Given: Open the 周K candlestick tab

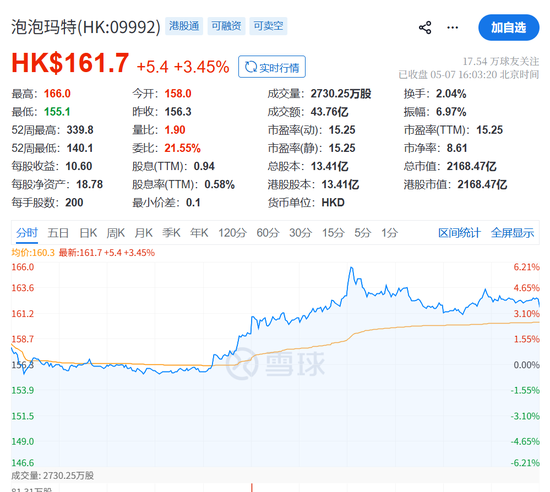Looking at the screenshot, I should (x=116, y=232).
